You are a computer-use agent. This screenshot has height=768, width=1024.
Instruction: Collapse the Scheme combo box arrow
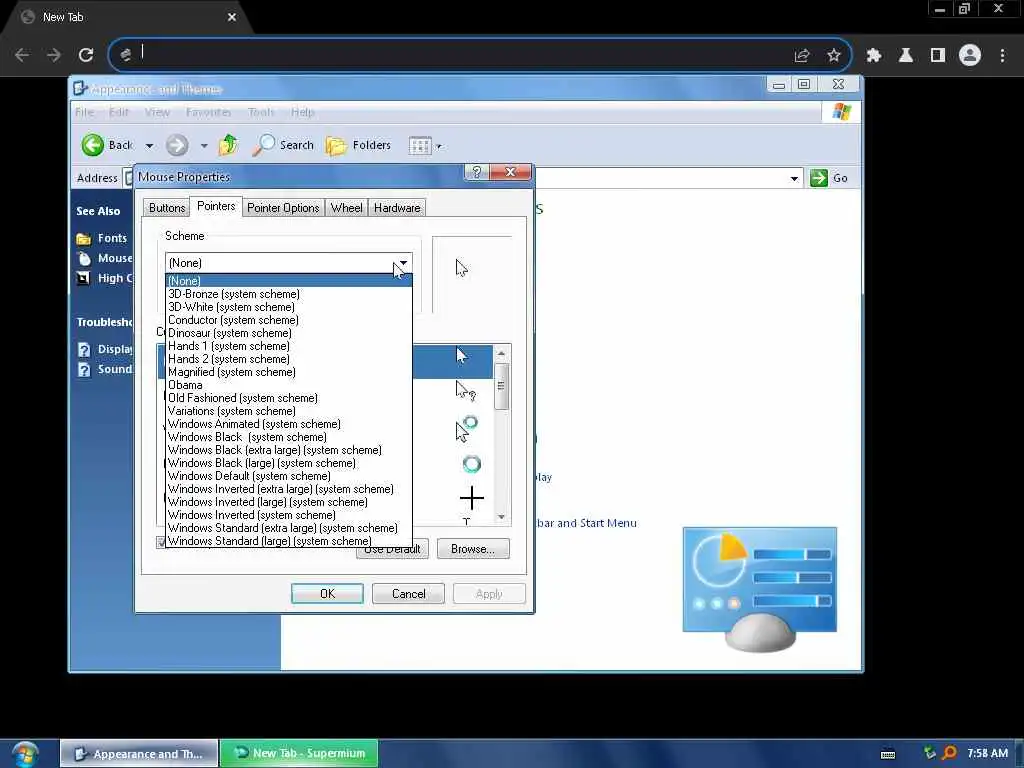403,263
